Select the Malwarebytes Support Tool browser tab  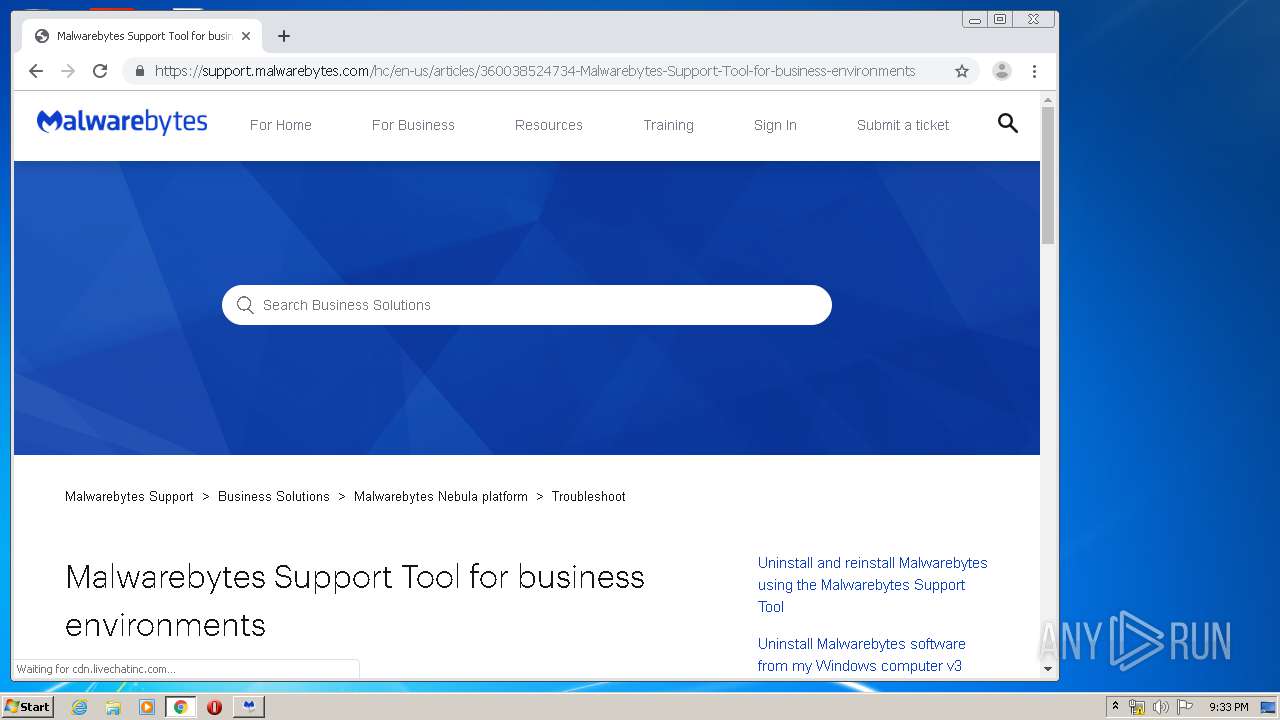point(142,36)
